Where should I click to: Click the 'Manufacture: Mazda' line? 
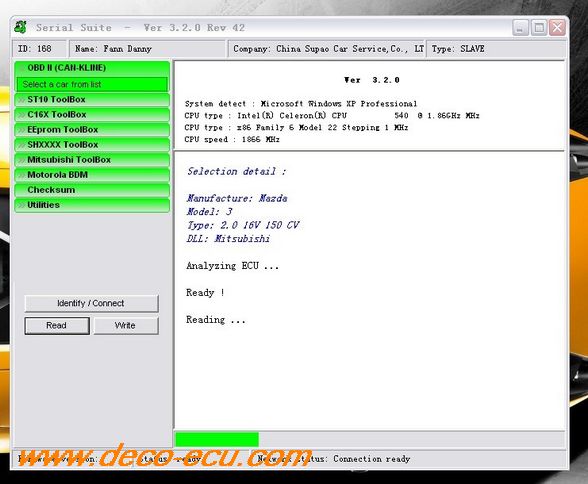[237, 198]
